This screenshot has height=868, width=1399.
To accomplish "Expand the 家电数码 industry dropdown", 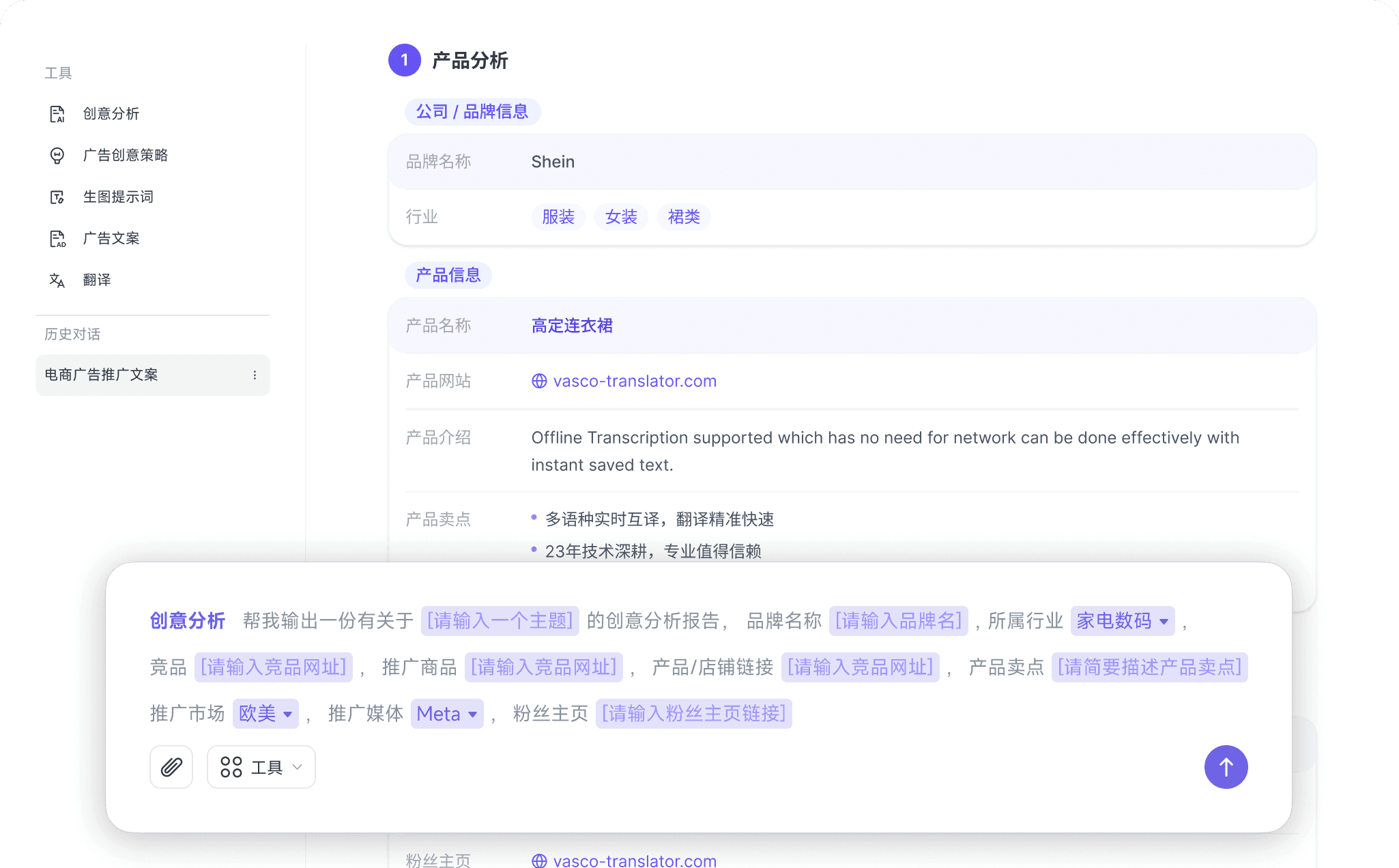I will 1122,621.
